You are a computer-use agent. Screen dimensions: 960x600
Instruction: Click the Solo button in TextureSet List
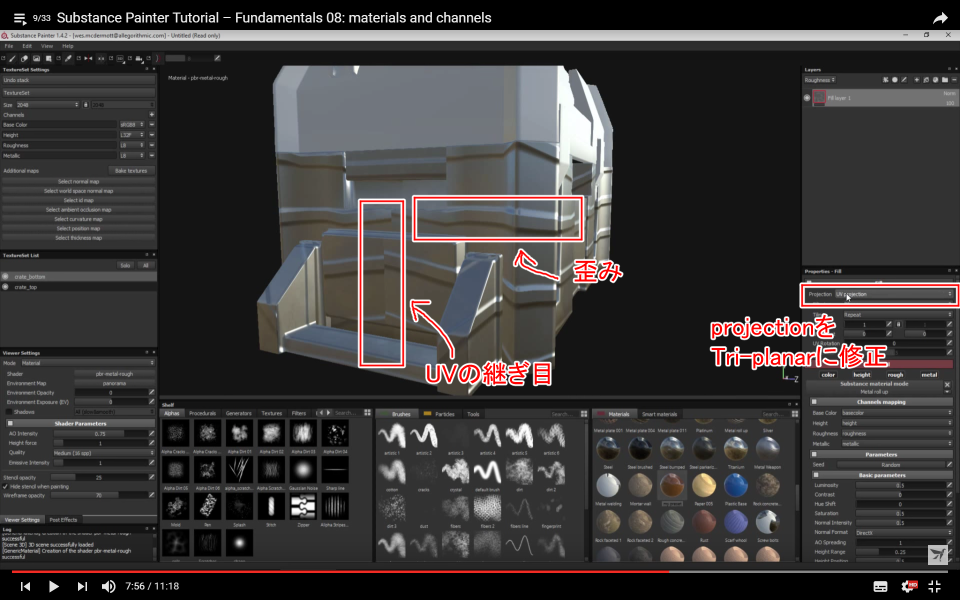[x=126, y=266]
